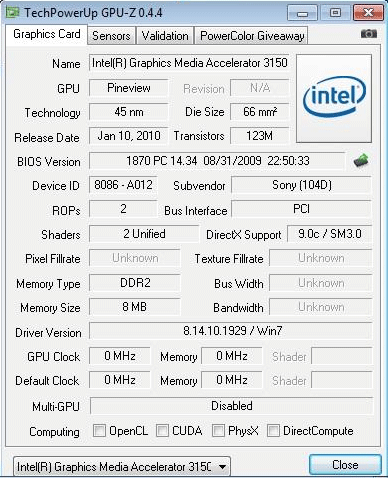Check the PhysX checkbox
This screenshot has width=388, height=478.
coord(218,430)
